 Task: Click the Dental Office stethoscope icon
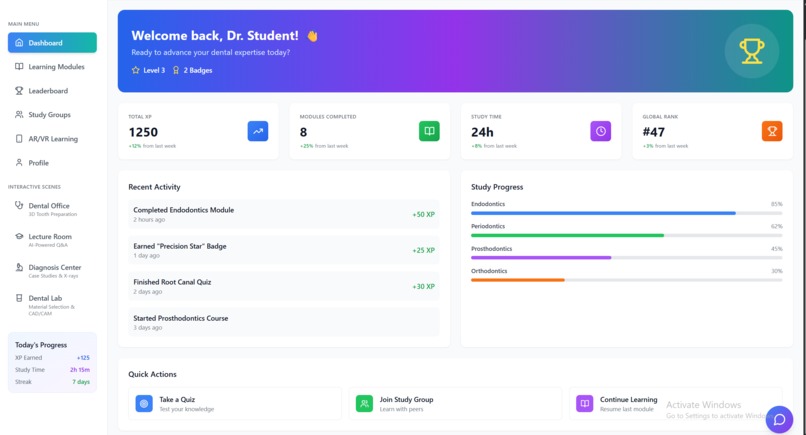pos(19,205)
